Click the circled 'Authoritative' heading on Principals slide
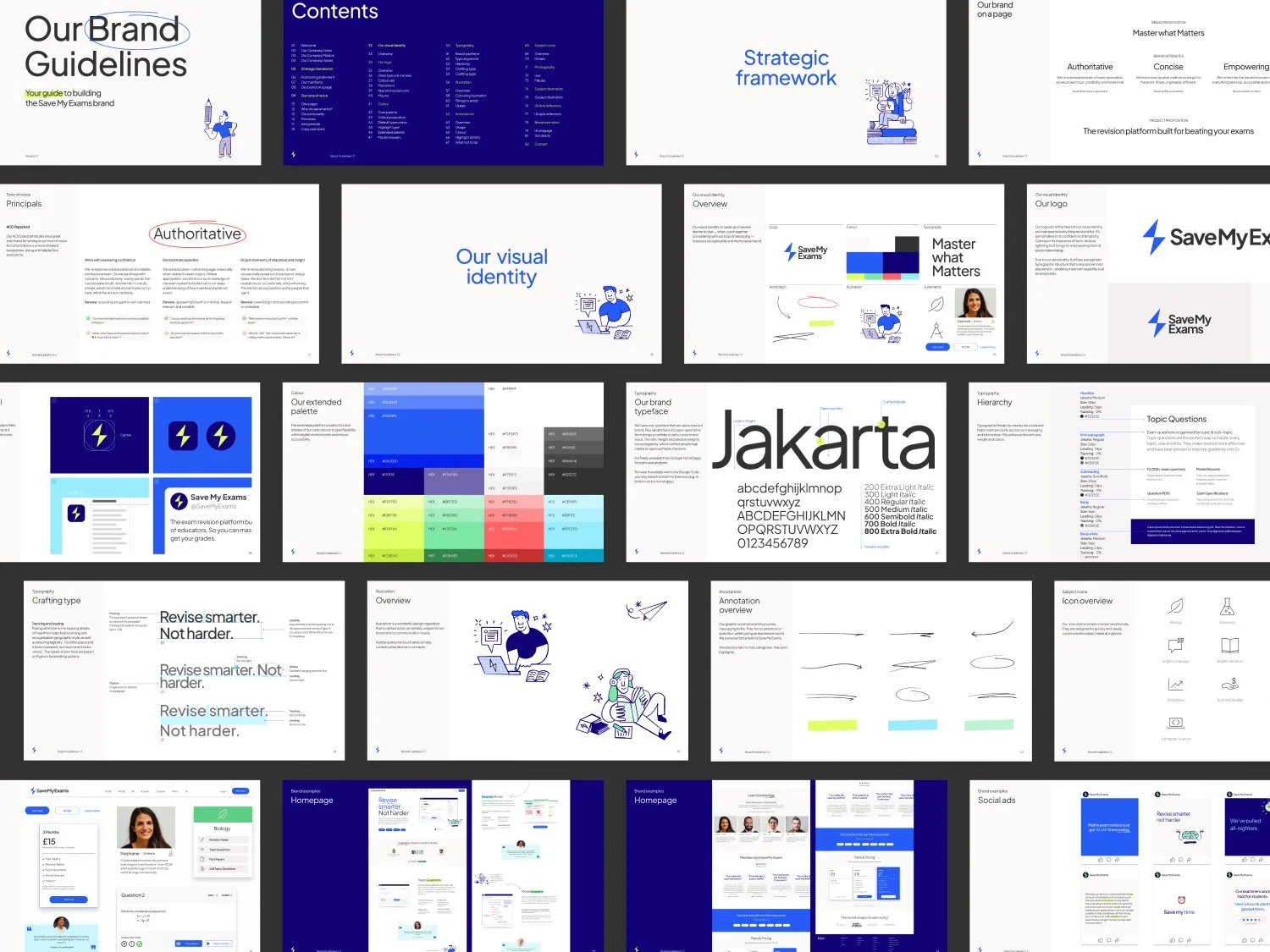This screenshot has width=1270, height=952. [197, 234]
